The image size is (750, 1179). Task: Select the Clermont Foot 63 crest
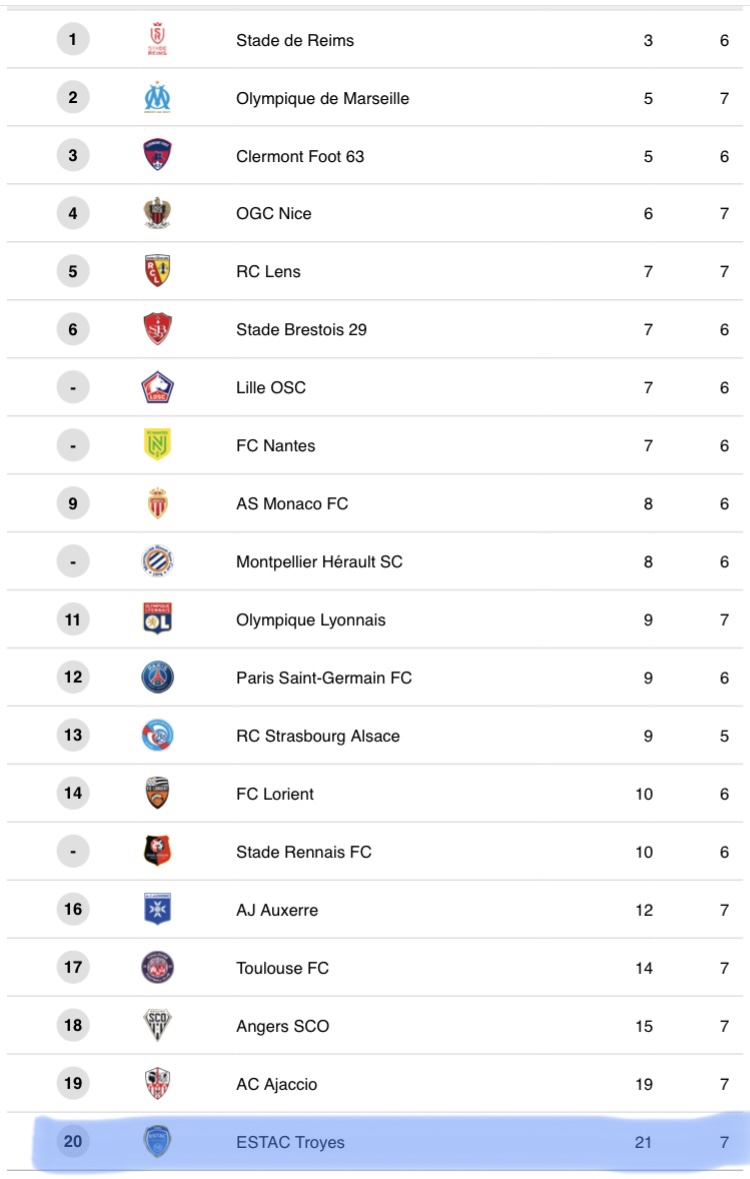point(157,155)
